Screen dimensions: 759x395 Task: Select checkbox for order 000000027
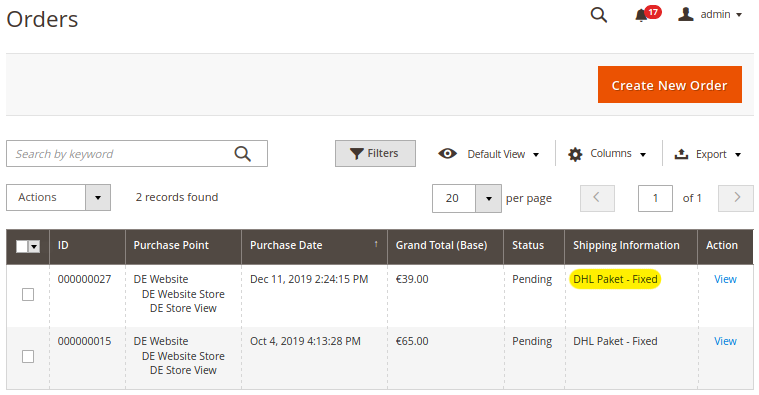(28, 294)
